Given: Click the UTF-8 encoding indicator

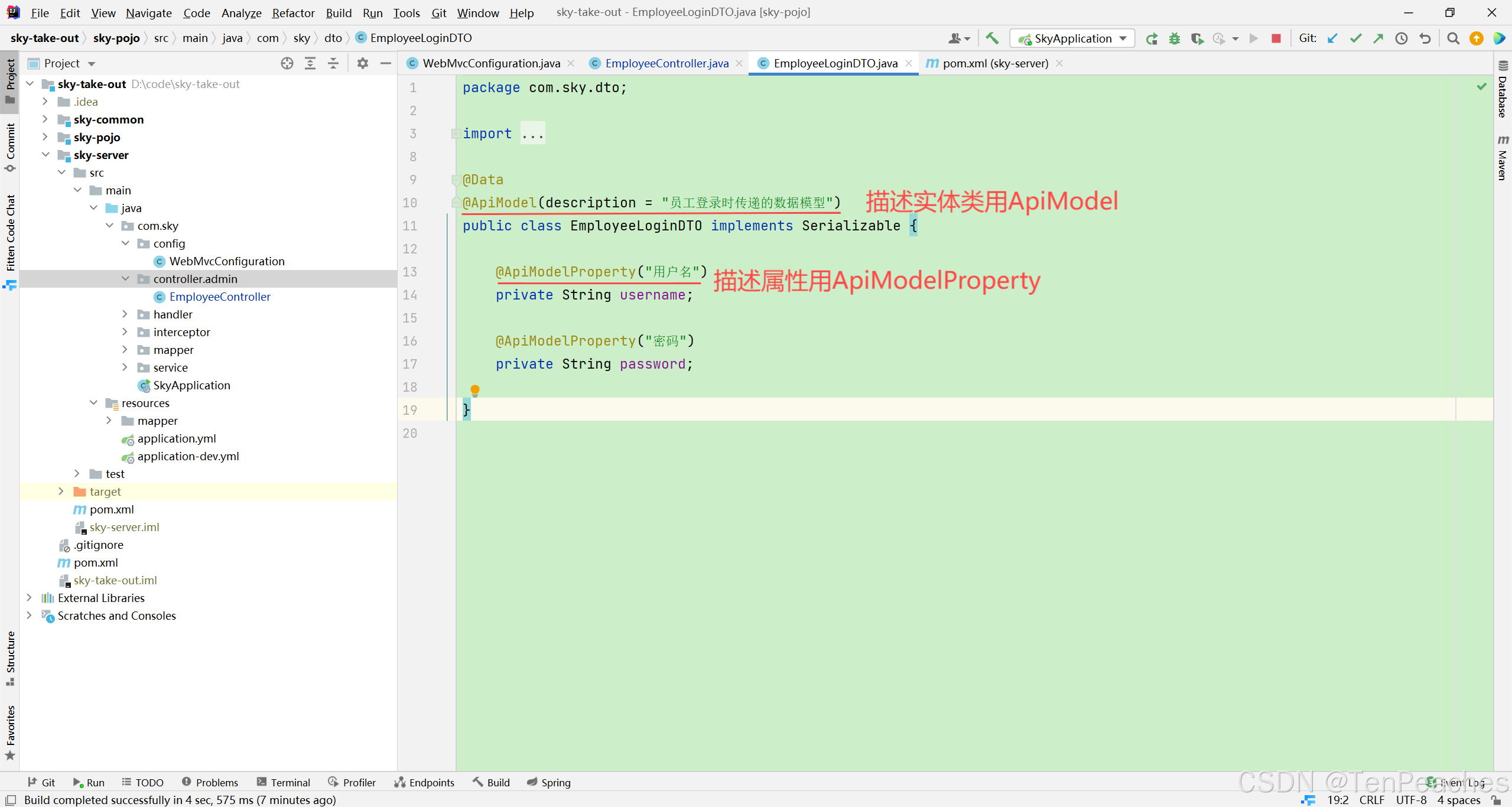Looking at the screenshot, I should click(x=1411, y=799).
